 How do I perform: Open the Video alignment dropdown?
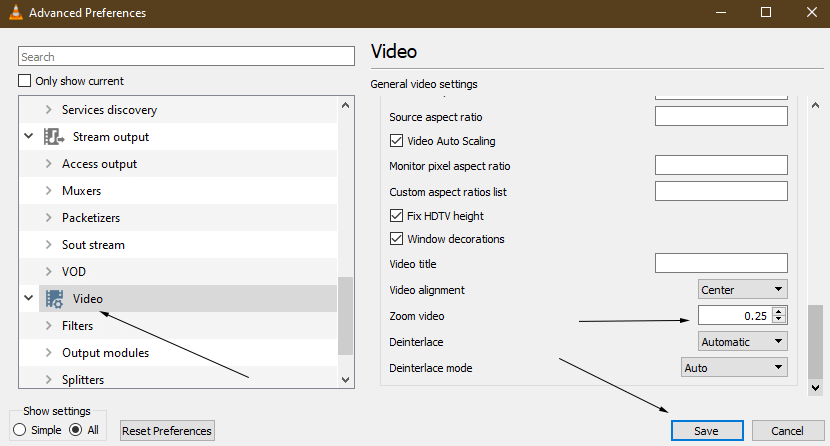(742, 289)
